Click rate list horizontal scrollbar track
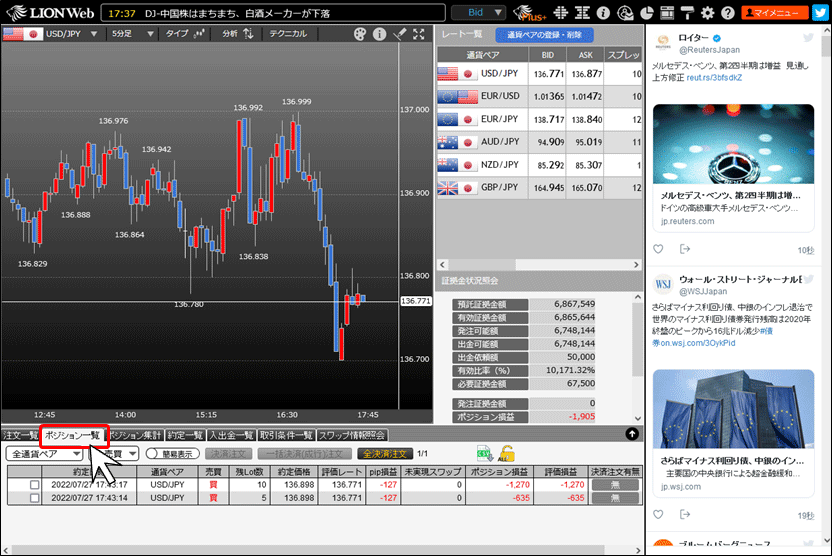The height and width of the screenshot is (556, 832). point(539,264)
